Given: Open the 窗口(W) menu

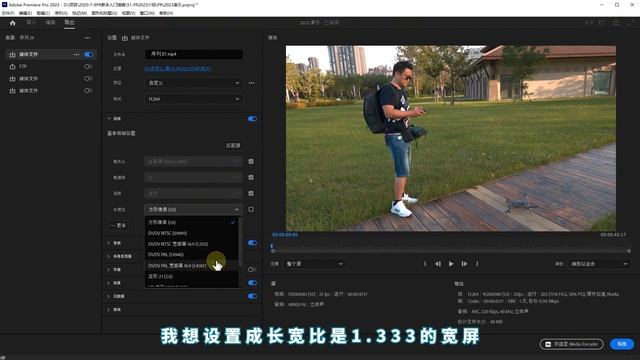Looking at the screenshot, I should click(x=147, y=13).
